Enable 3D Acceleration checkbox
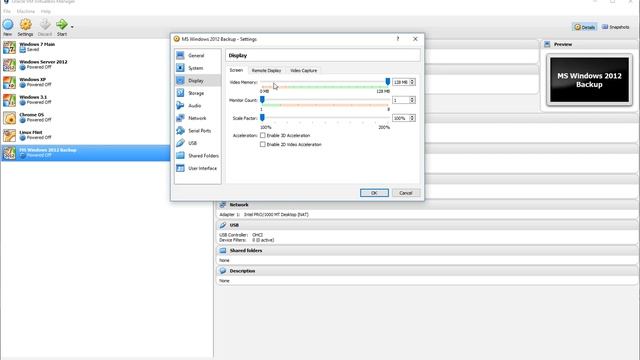The width and height of the screenshot is (640, 360). [x=262, y=135]
